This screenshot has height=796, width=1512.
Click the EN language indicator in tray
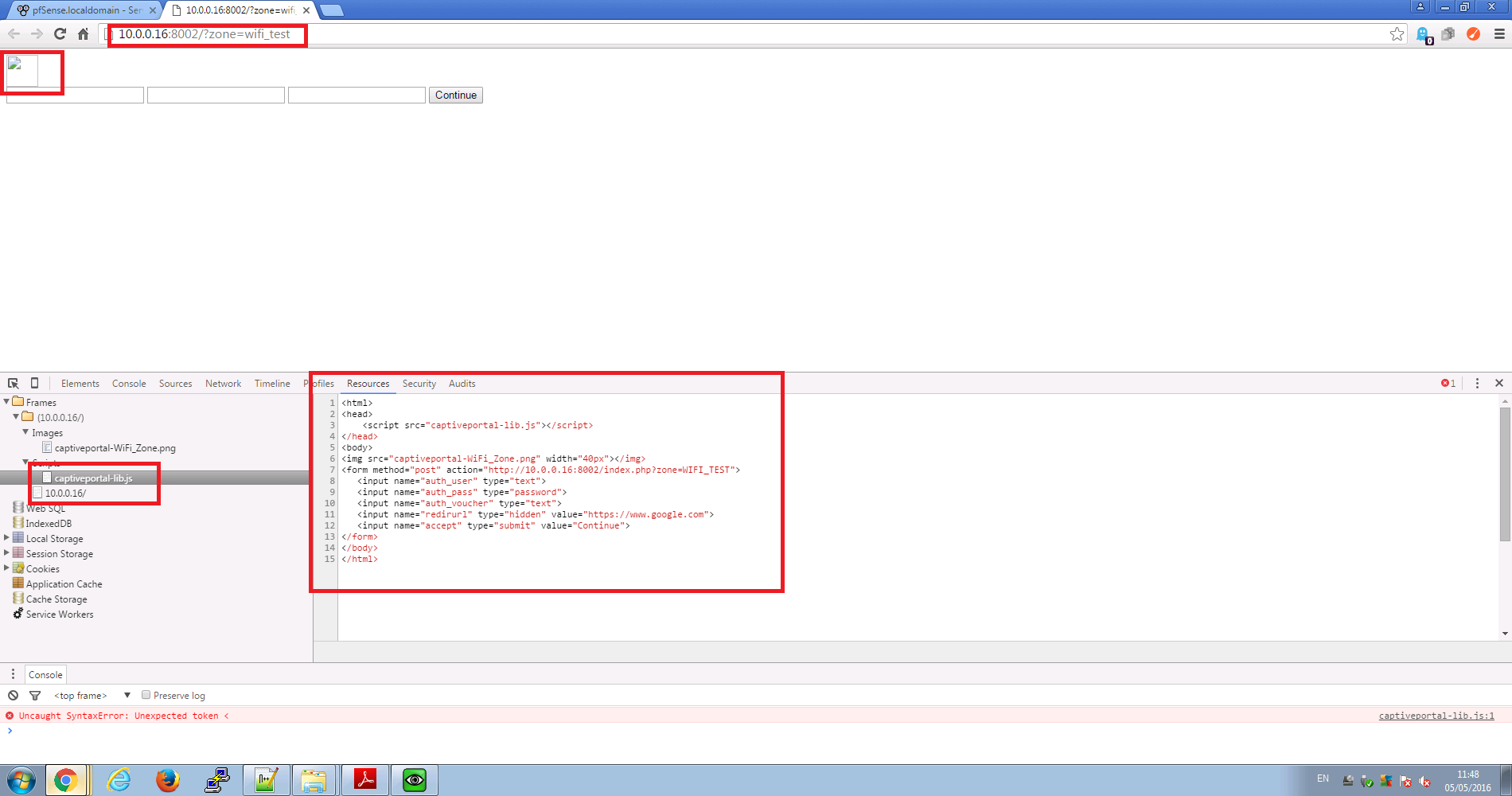(x=1323, y=778)
